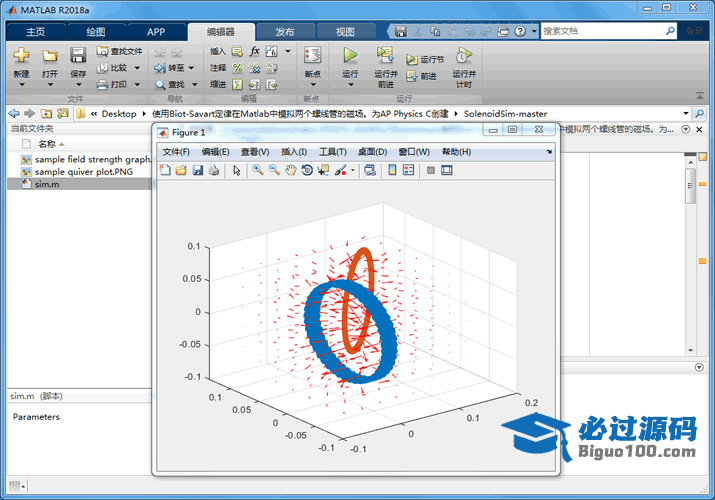Click Insert Colorbar icon
Image resolution: width=715 pixels, height=500 pixels.
392,170
